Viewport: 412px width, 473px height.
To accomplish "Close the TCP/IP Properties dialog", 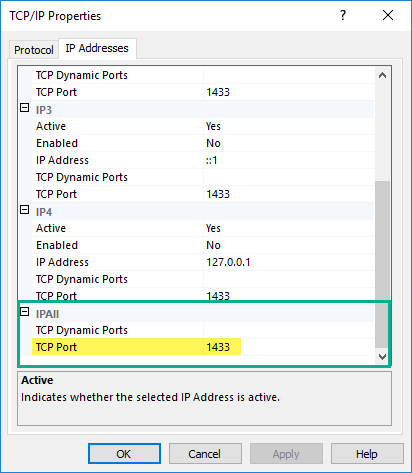I will click(388, 15).
